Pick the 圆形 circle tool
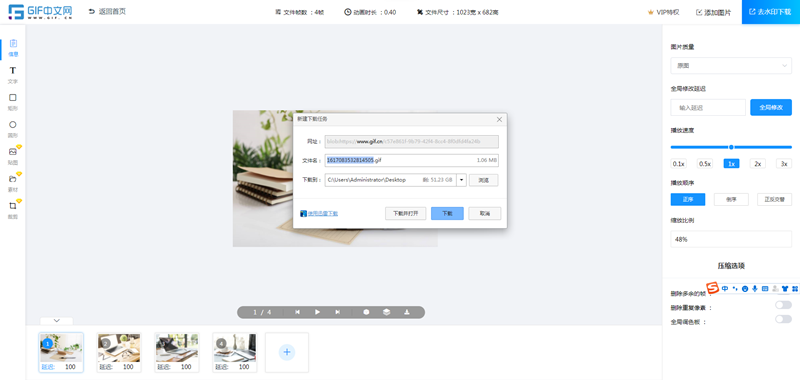800x380 pixels. (x=13, y=129)
